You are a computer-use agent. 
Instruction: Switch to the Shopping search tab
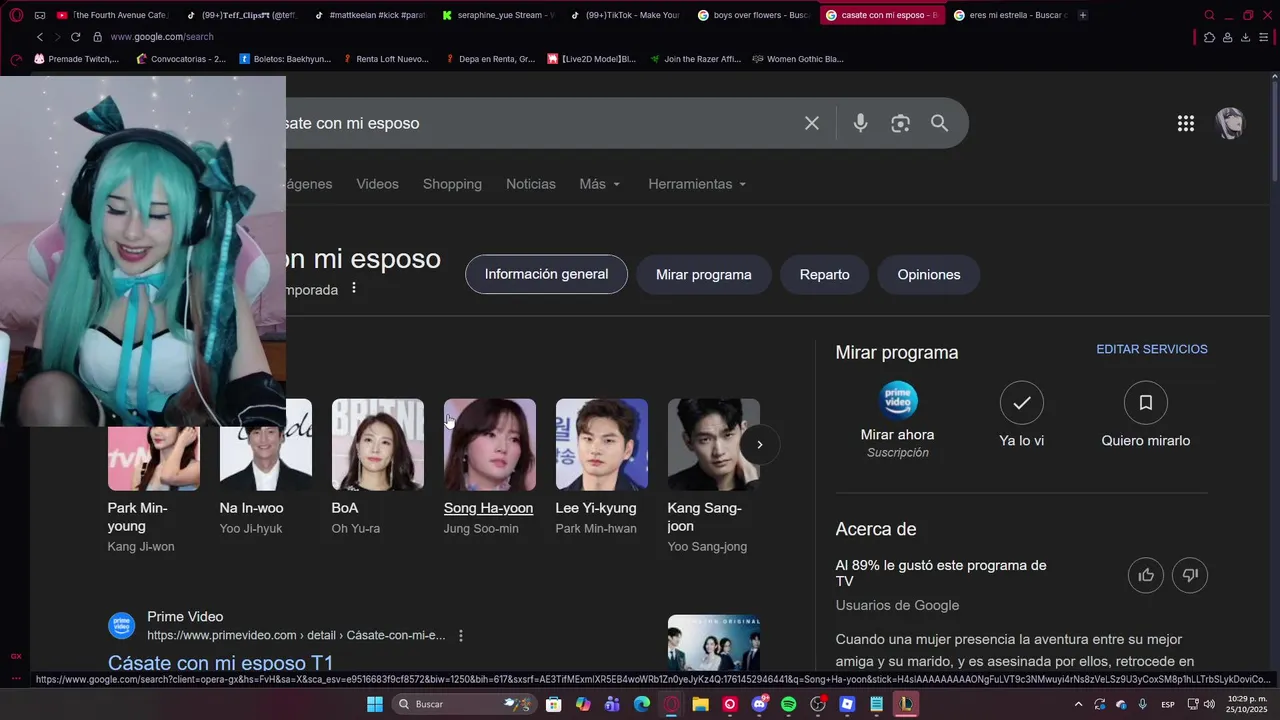click(452, 184)
